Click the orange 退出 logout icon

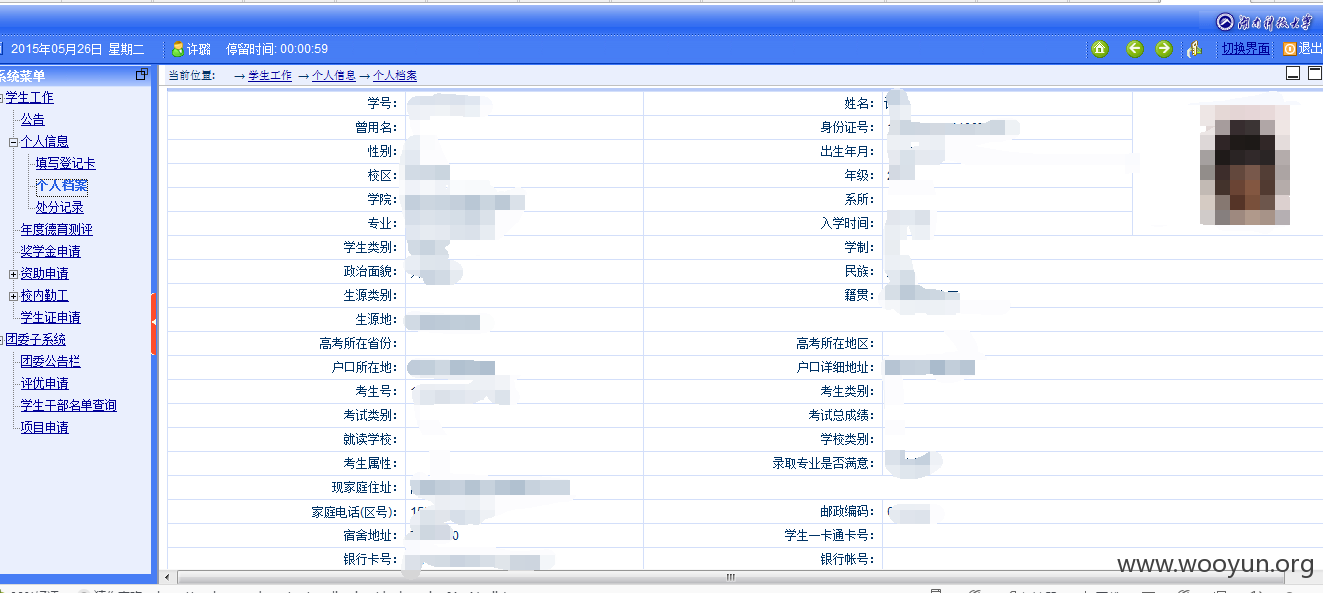(1290, 49)
